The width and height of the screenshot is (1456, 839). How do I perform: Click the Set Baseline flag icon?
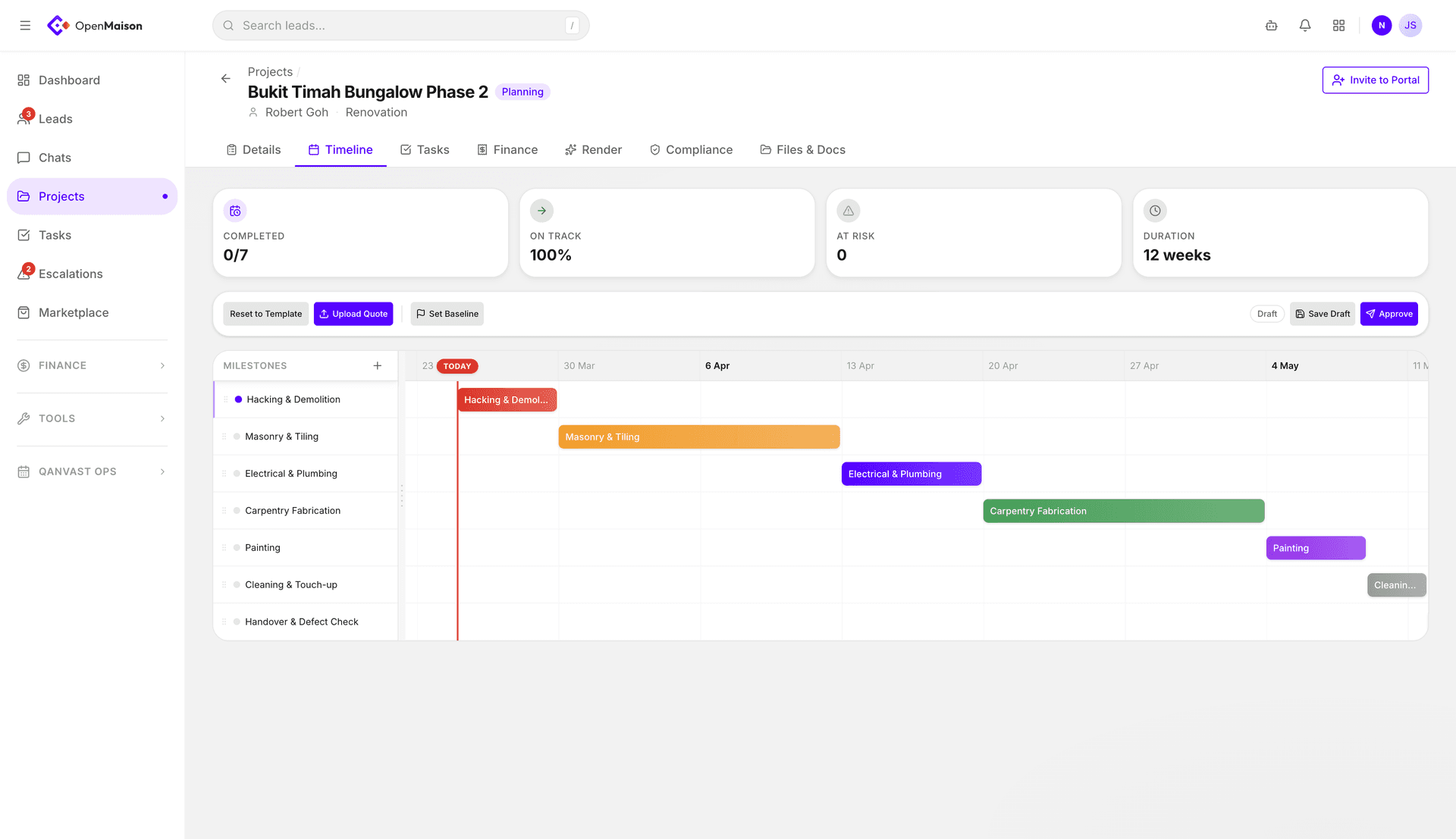pyautogui.click(x=420, y=313)
